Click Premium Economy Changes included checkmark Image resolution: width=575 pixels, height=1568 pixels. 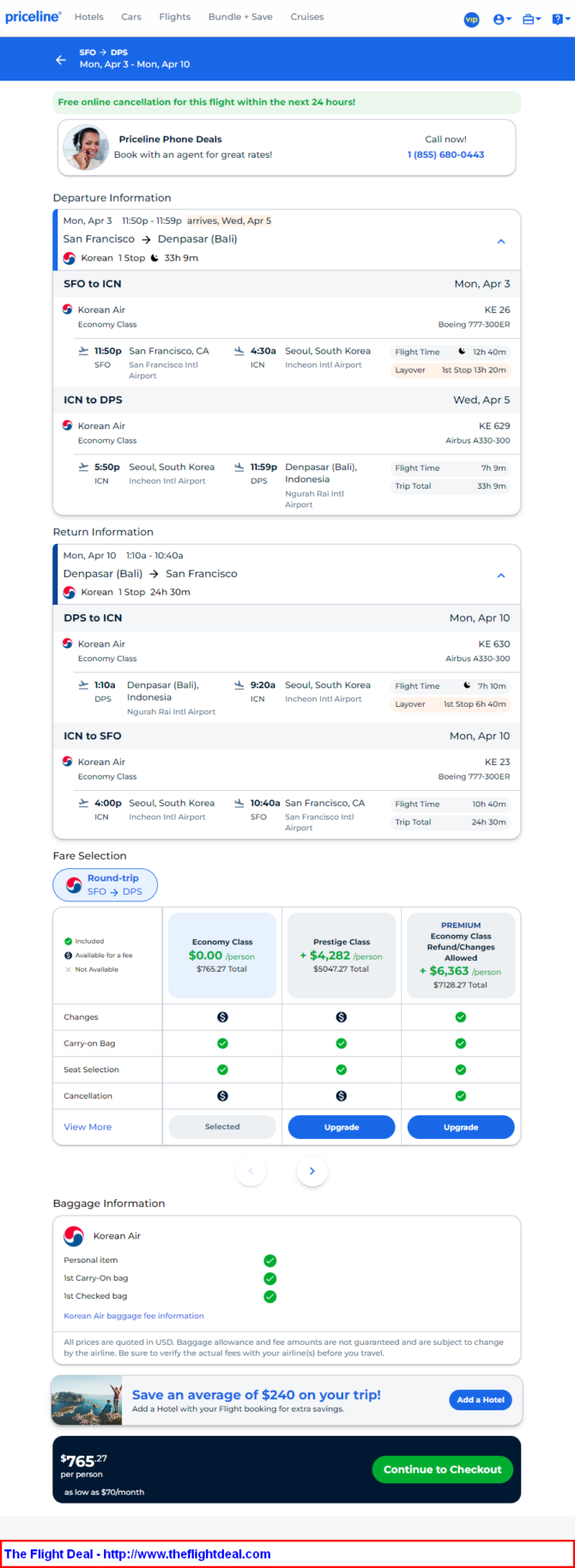pyautogui.click(x=461, y=1017)
